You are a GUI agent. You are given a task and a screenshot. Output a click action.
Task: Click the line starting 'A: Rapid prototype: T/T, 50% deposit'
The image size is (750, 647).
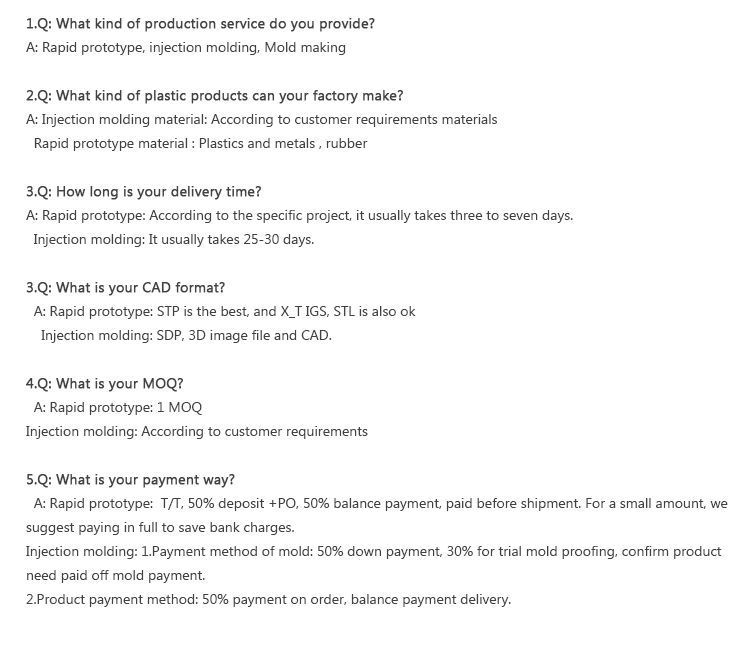pos(381,504)
